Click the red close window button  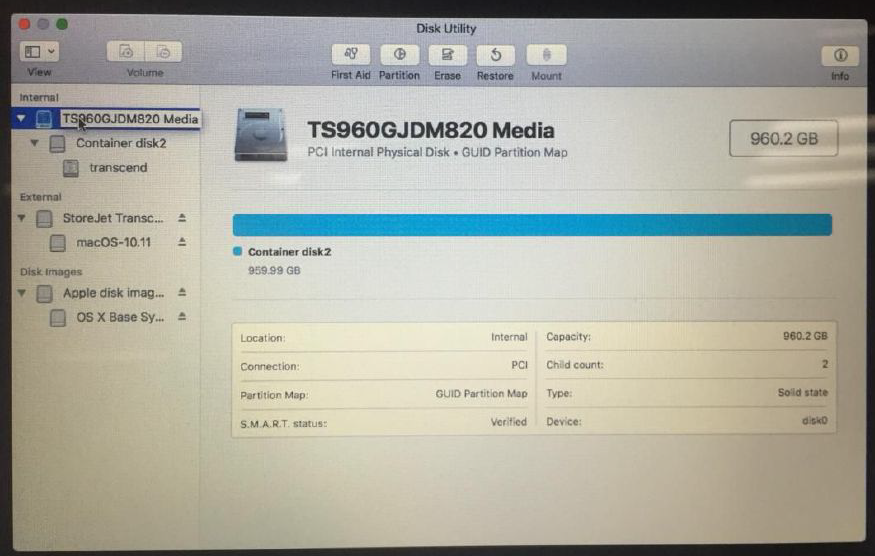24,24
